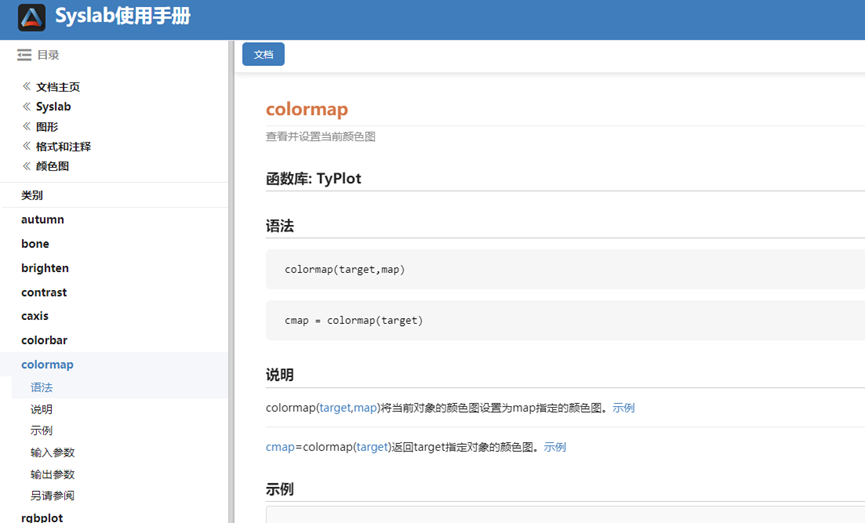
Task: Click the 查看并设置当前颜色图 subtitle
Action: pyautogui.click(x=321, y=137)
